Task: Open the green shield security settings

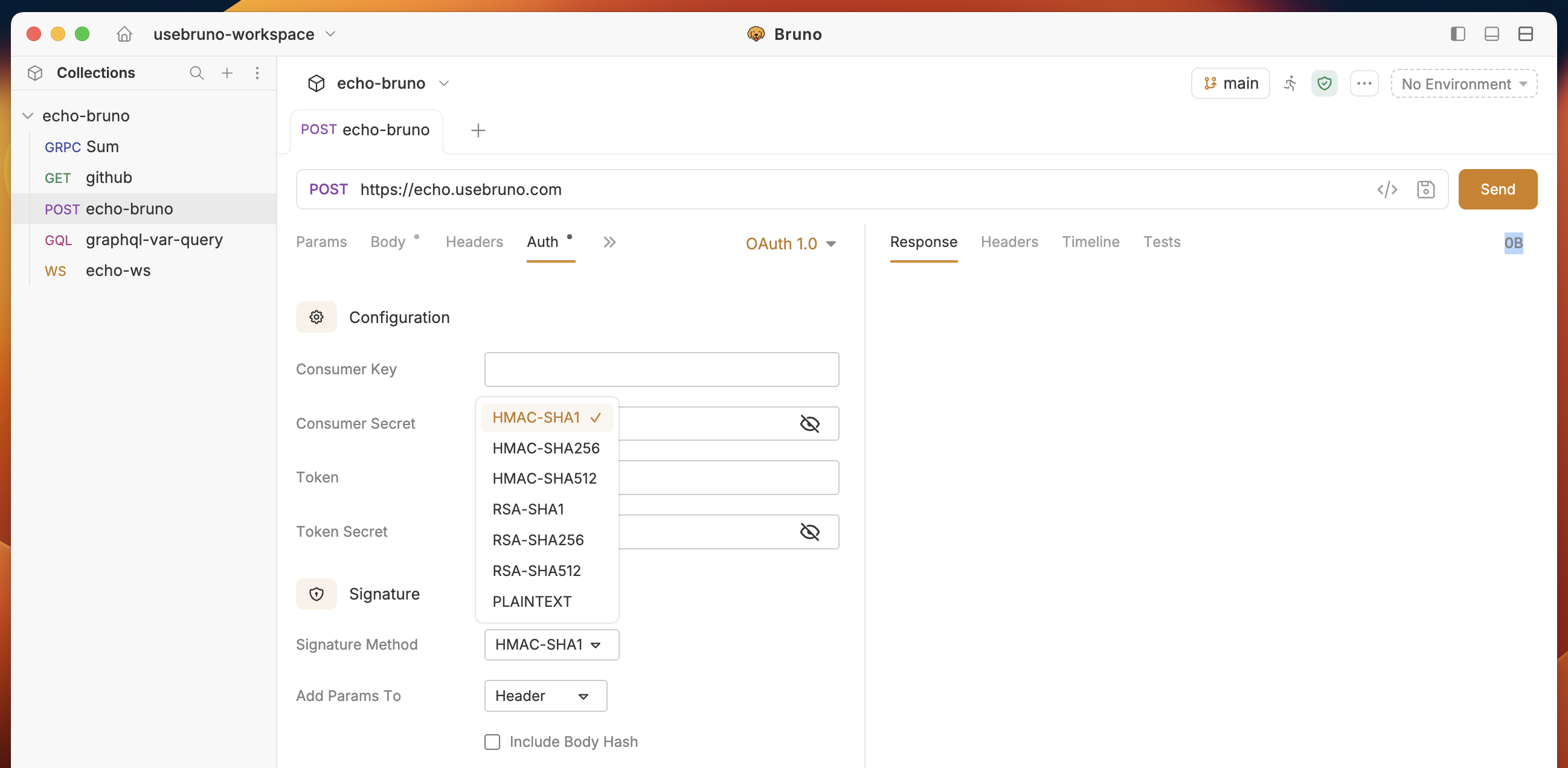Action: coord(1324,83)
